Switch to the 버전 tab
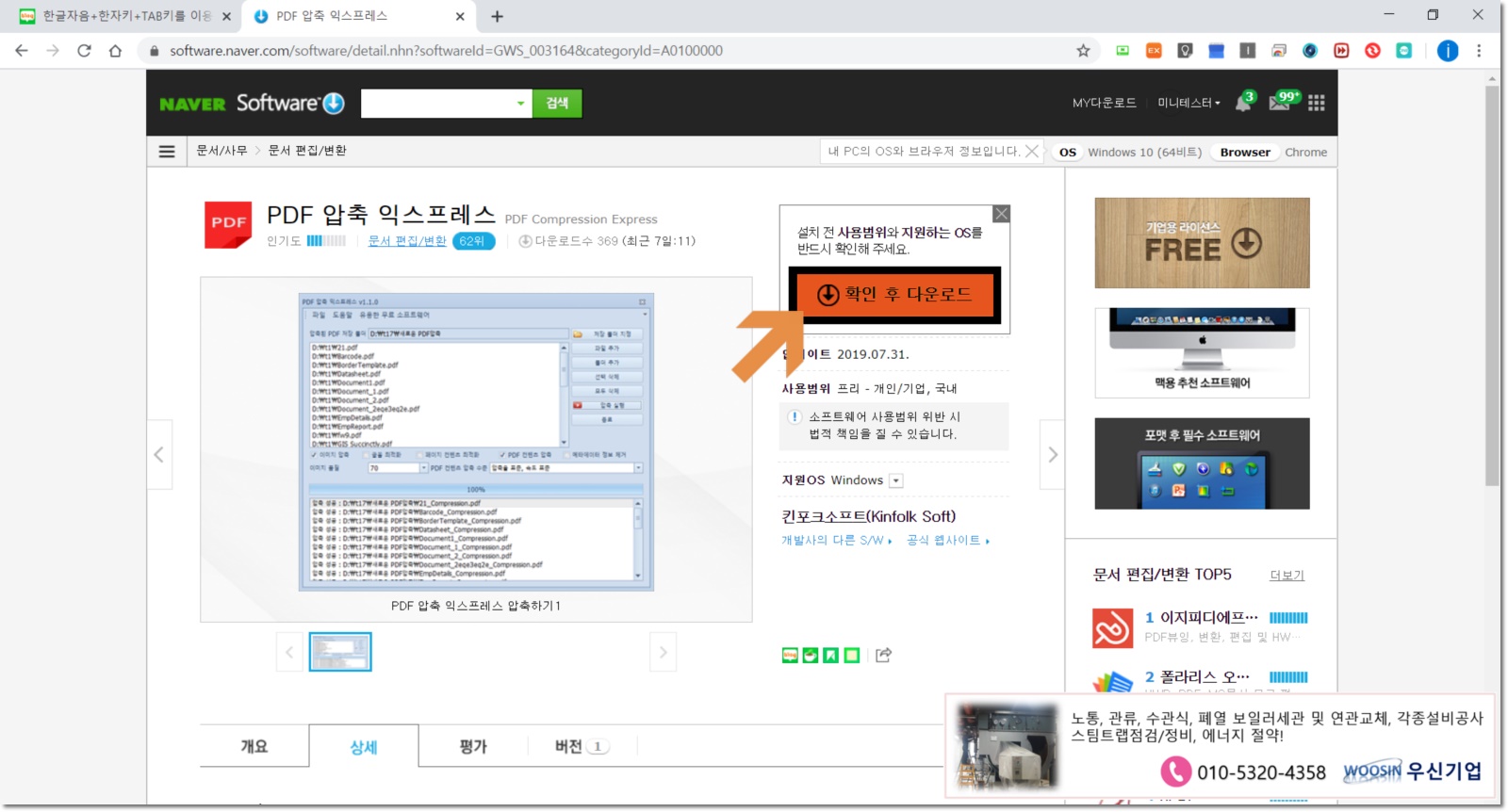Viewport: 1508px width, 812px height. click(x=582, y=746)
